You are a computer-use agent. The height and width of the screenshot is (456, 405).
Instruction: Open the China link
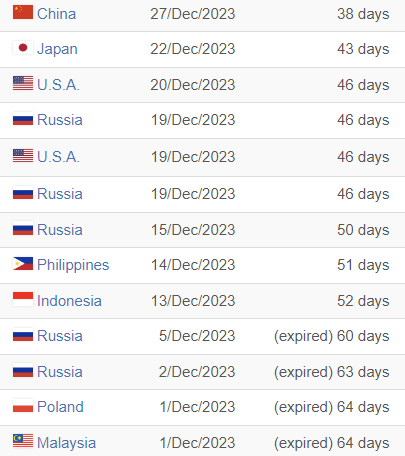point(56,14)
